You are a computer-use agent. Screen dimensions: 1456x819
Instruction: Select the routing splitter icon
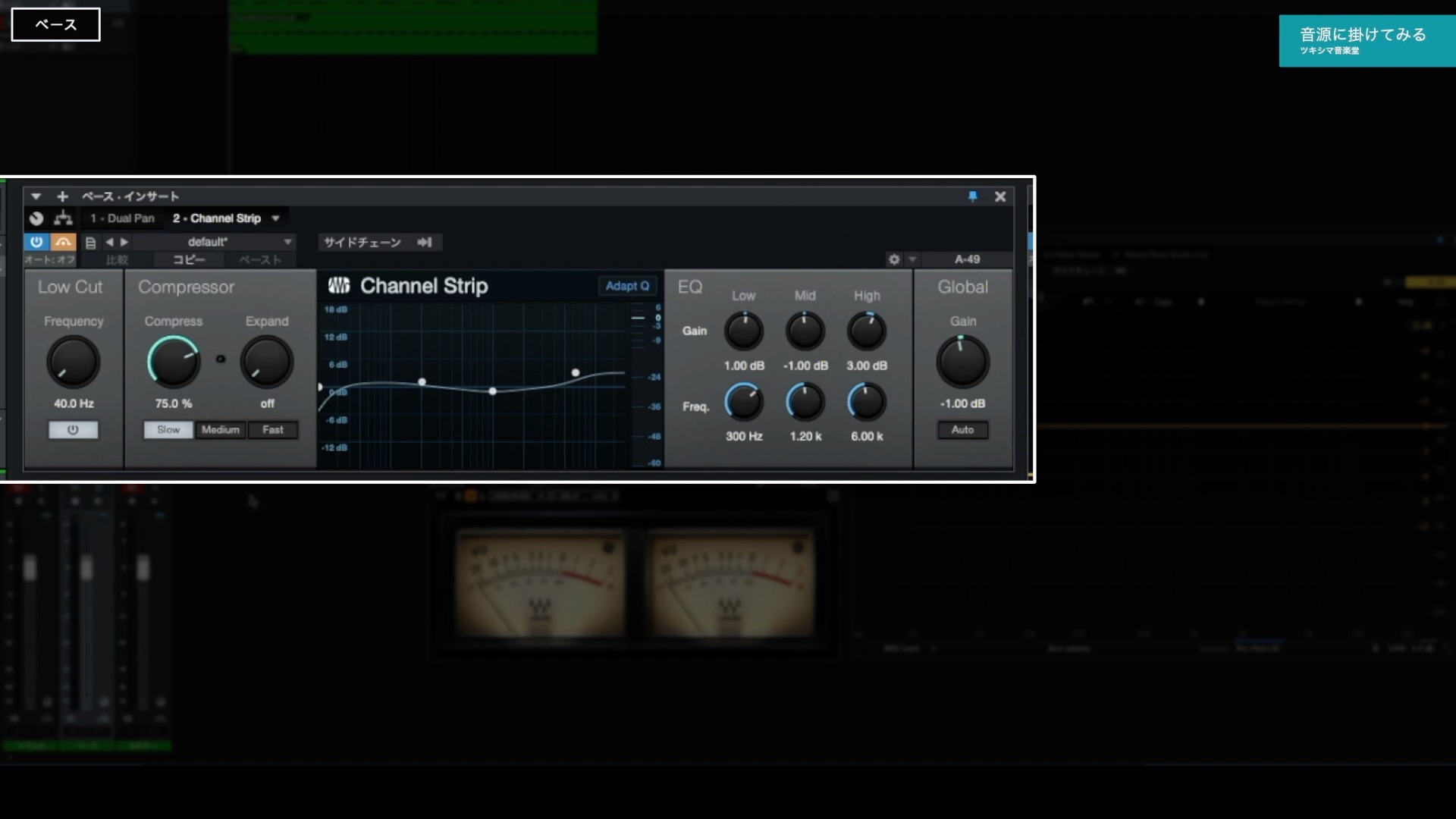coord(64,218)
